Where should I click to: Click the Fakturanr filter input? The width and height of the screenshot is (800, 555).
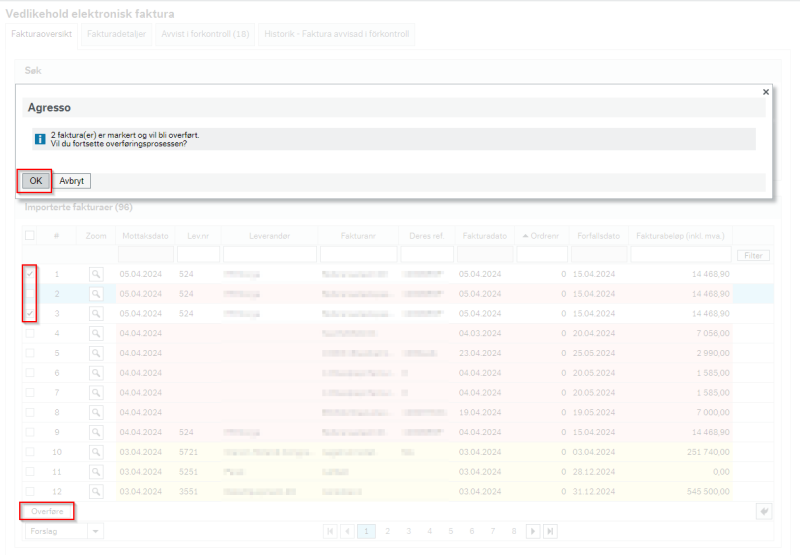click(359, 254)
